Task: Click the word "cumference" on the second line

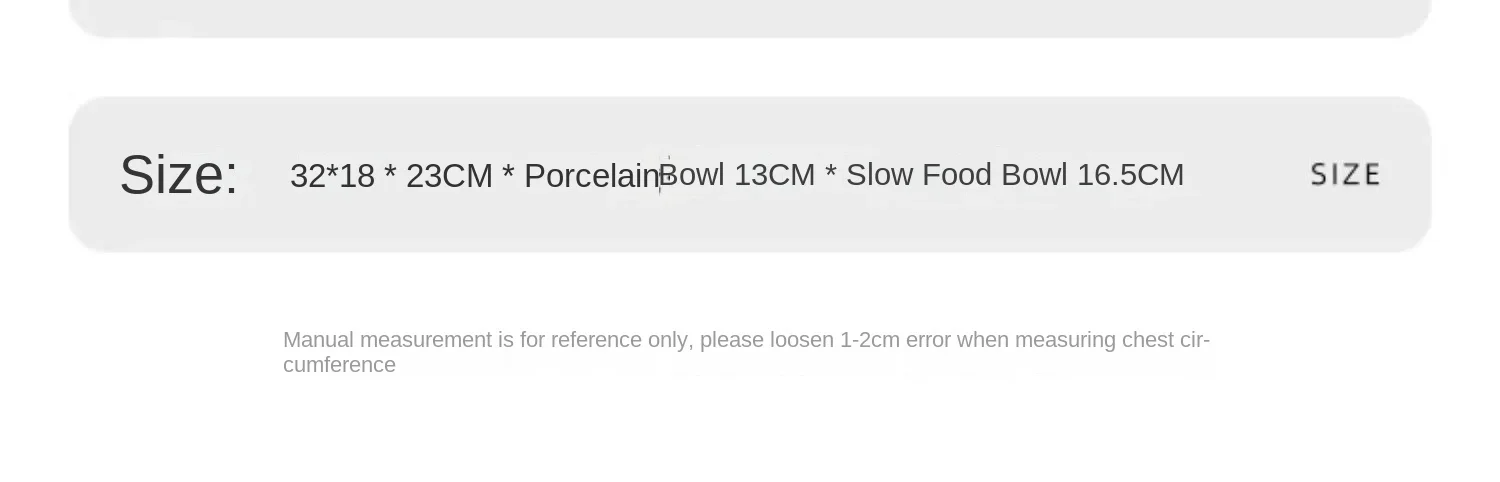Action: tap(339, 365)
